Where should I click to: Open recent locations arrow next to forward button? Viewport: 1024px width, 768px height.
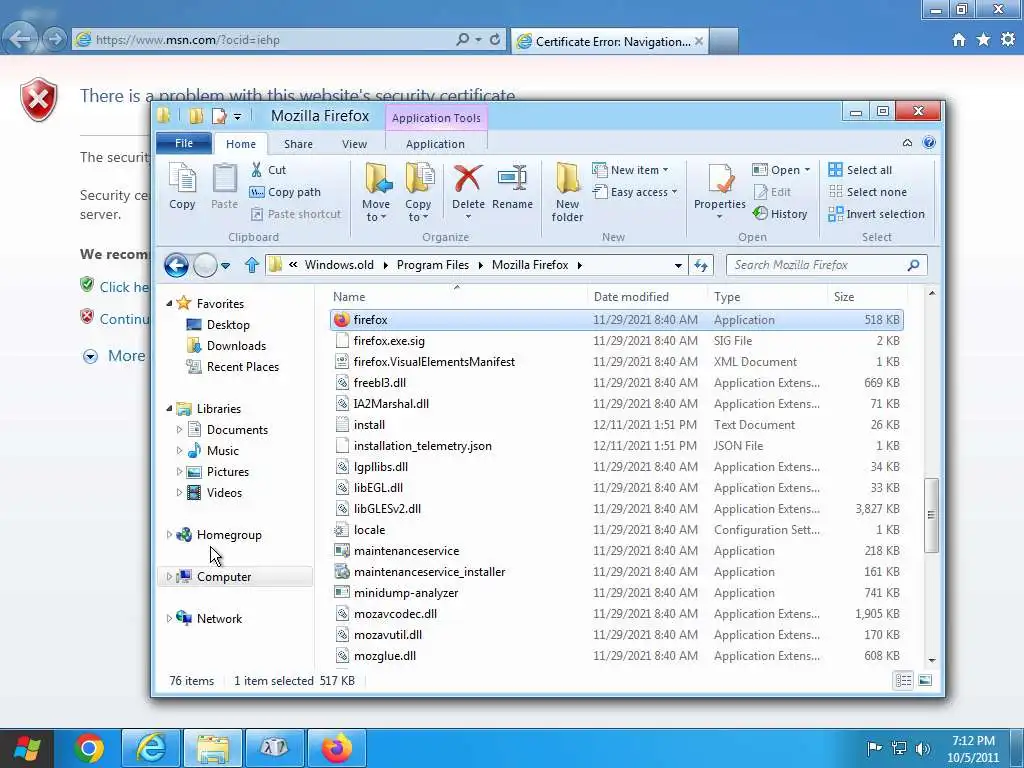[225, 266]
